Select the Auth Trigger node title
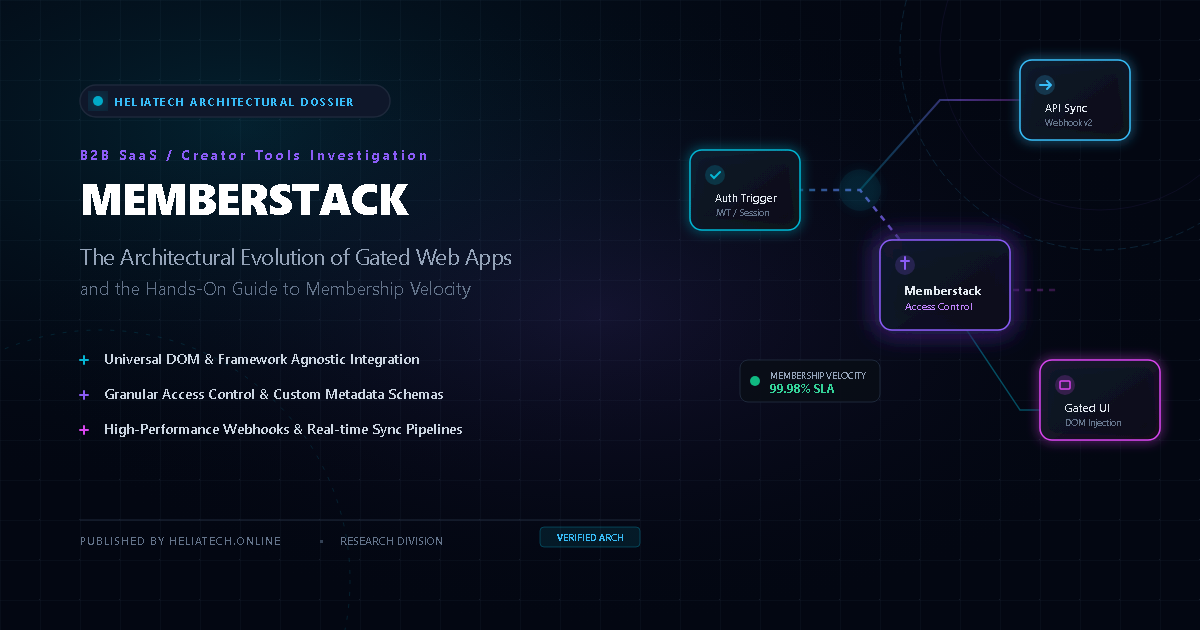This screenshot has height=630, width=1200. (x=746, y=198)
